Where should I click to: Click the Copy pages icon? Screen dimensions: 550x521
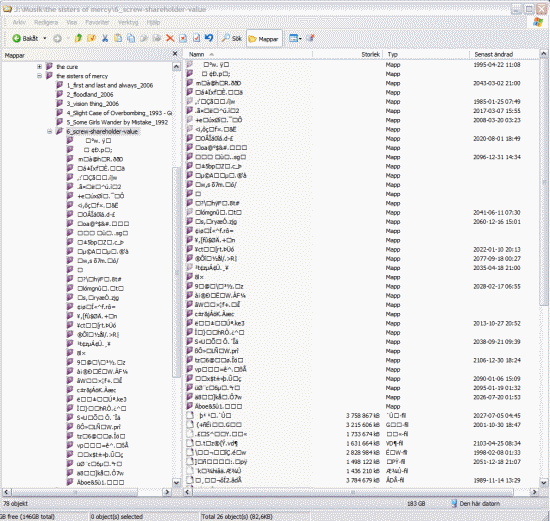coord(131,38)
